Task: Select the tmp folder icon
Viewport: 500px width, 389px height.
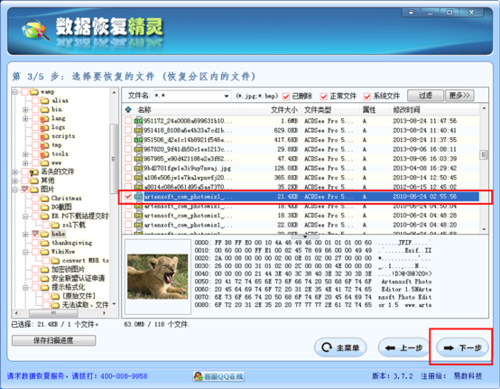Action: point(45,145)
